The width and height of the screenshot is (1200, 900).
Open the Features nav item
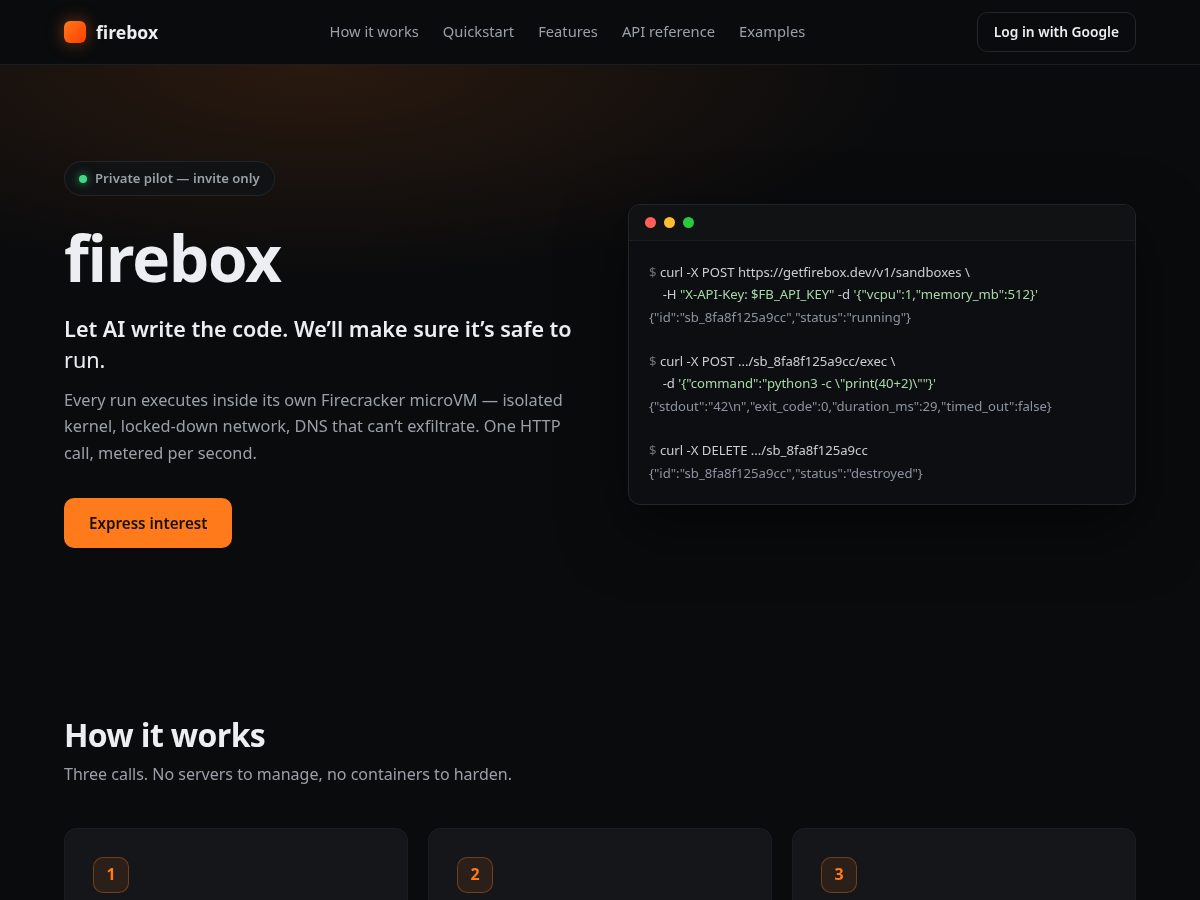tap(568, 32)
